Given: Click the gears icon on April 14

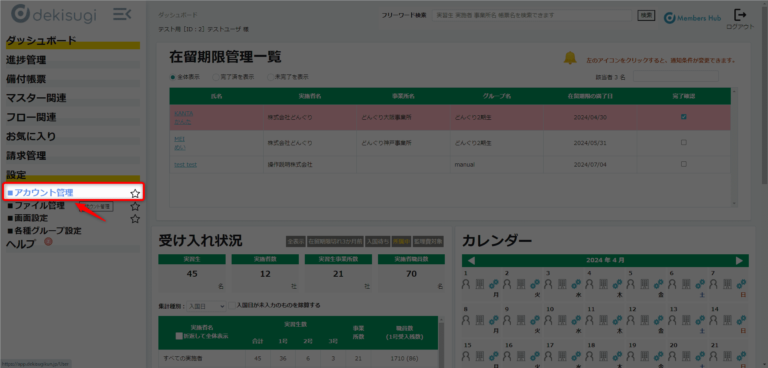Looking at the screenshot, I should [x=741, y=319].
